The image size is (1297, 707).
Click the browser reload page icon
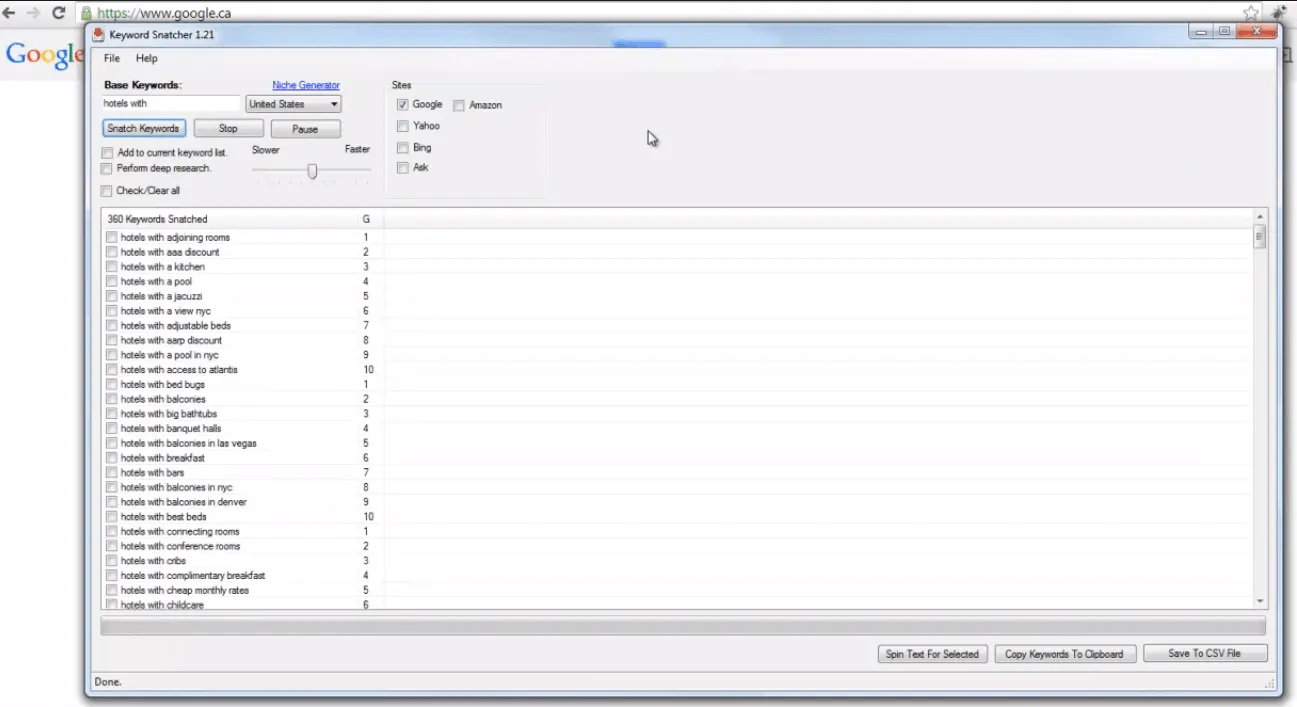pos(58,13)
